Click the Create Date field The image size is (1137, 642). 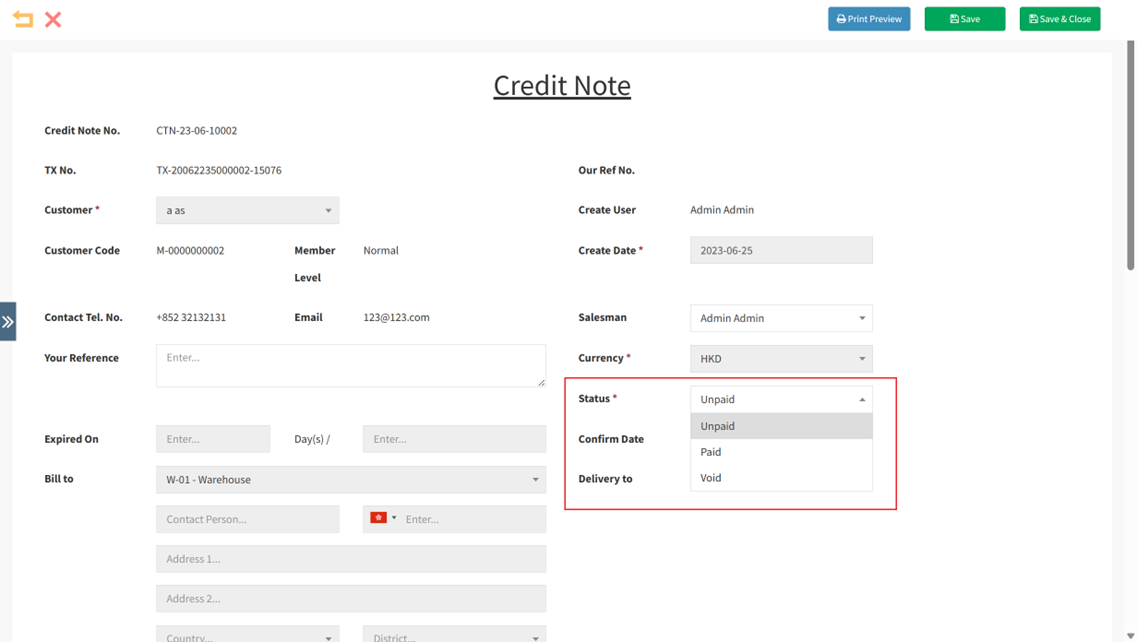click(780, 250)
